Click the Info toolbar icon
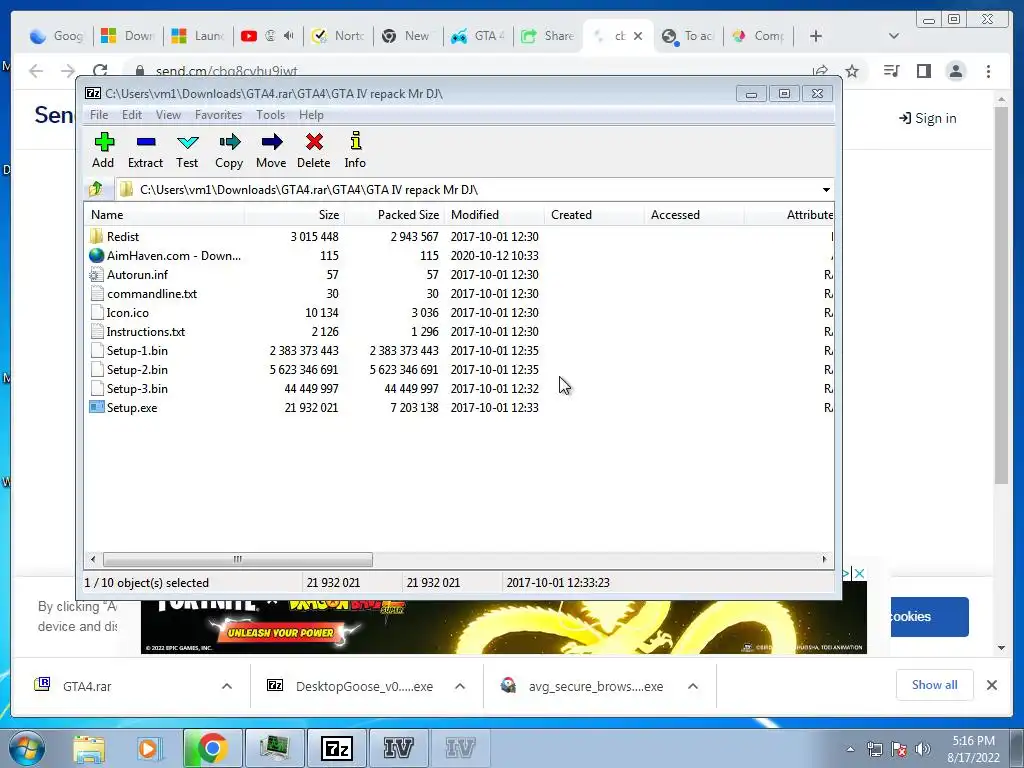 [355, 150]
